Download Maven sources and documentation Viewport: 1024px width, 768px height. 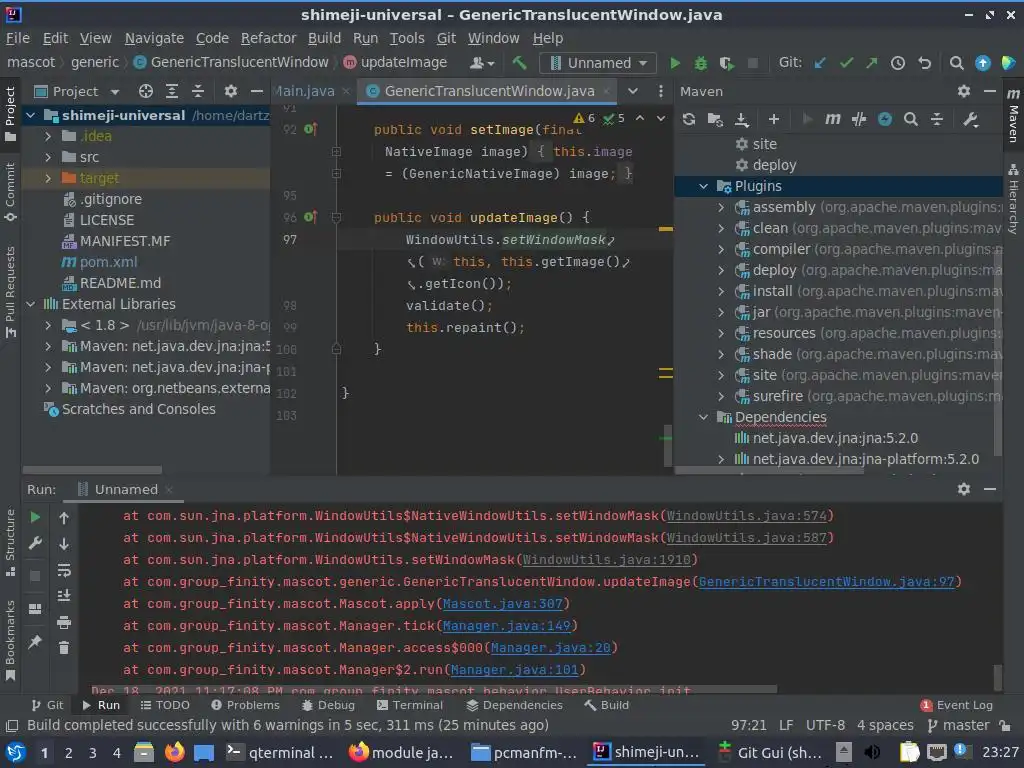742,119
